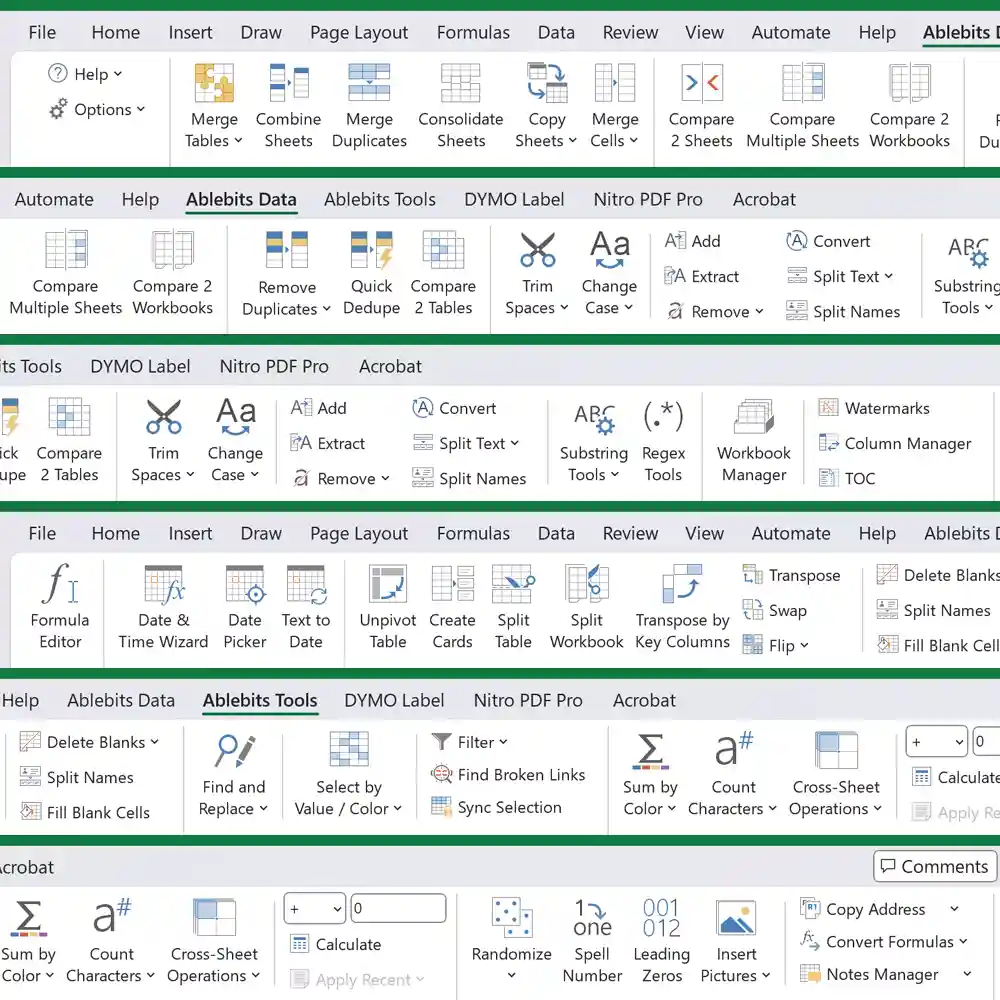Click the Merge Duplicates icon
The image size is (1000, 1000).
click(x=369, y=84)
